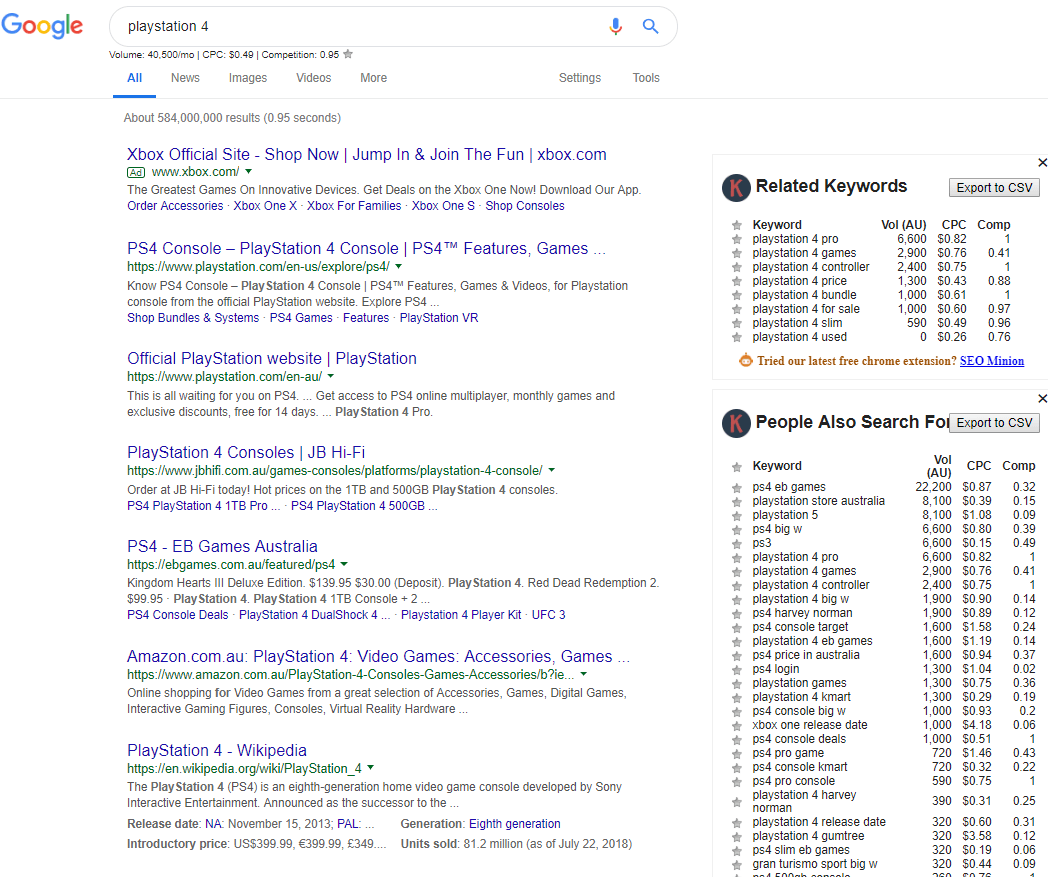Open dropdown arrow for Wikipedia result URL
1048x877 pixels.
370,767
